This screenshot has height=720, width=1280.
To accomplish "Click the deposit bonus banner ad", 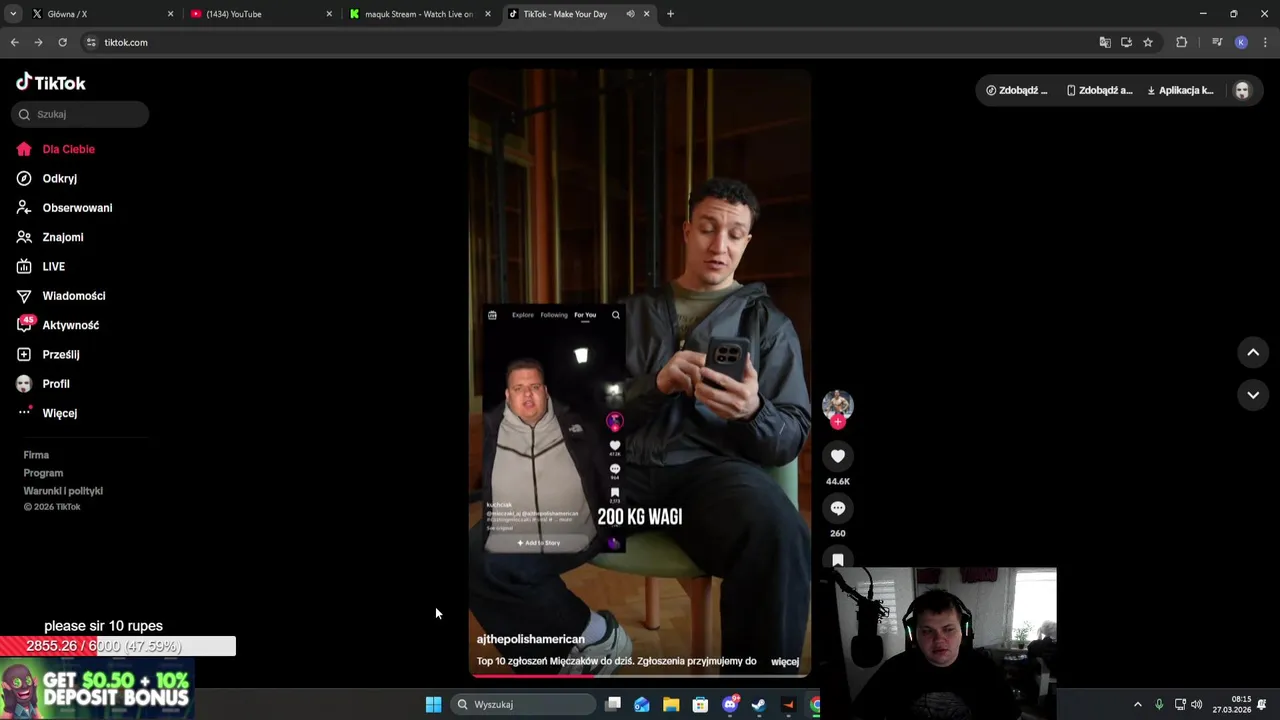I will coord(97,688).
